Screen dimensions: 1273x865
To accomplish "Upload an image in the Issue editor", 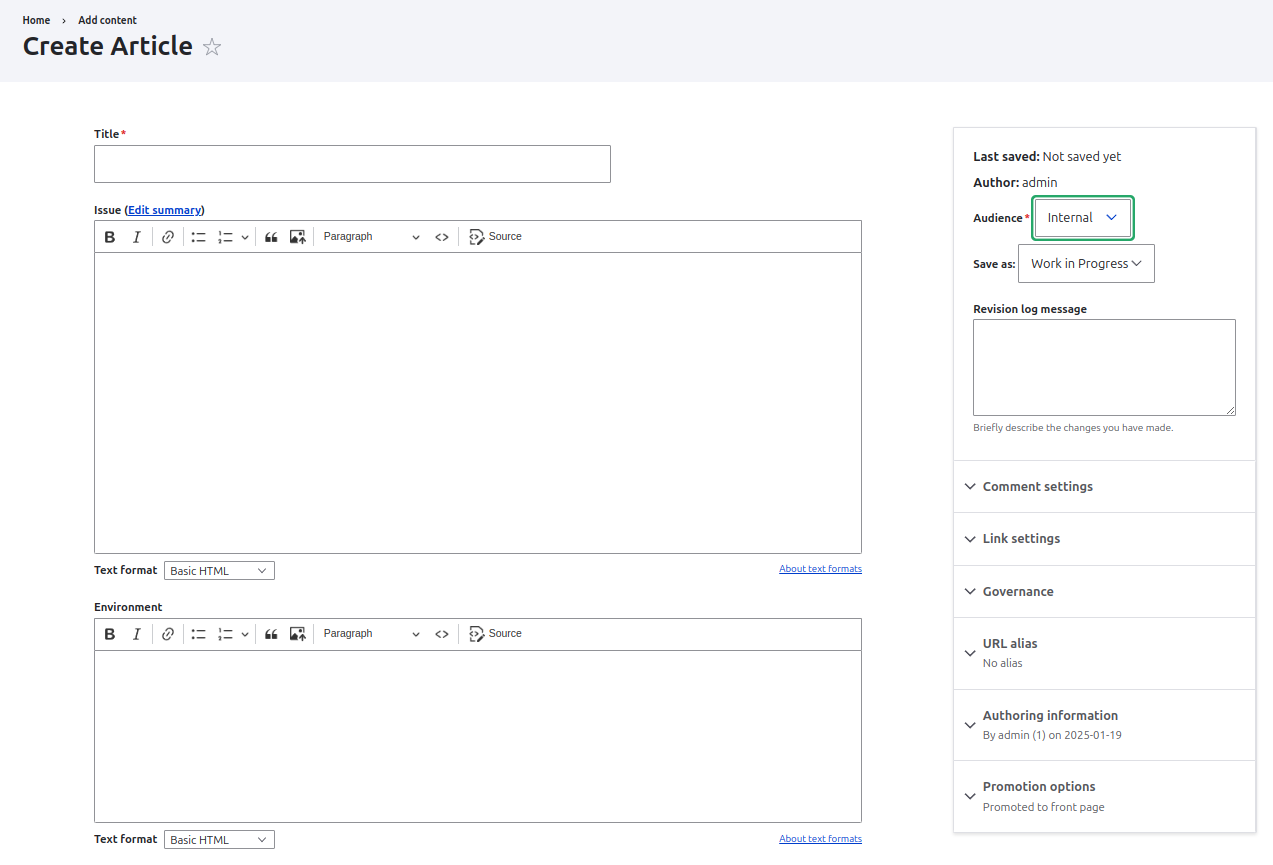I will [297, 237].
